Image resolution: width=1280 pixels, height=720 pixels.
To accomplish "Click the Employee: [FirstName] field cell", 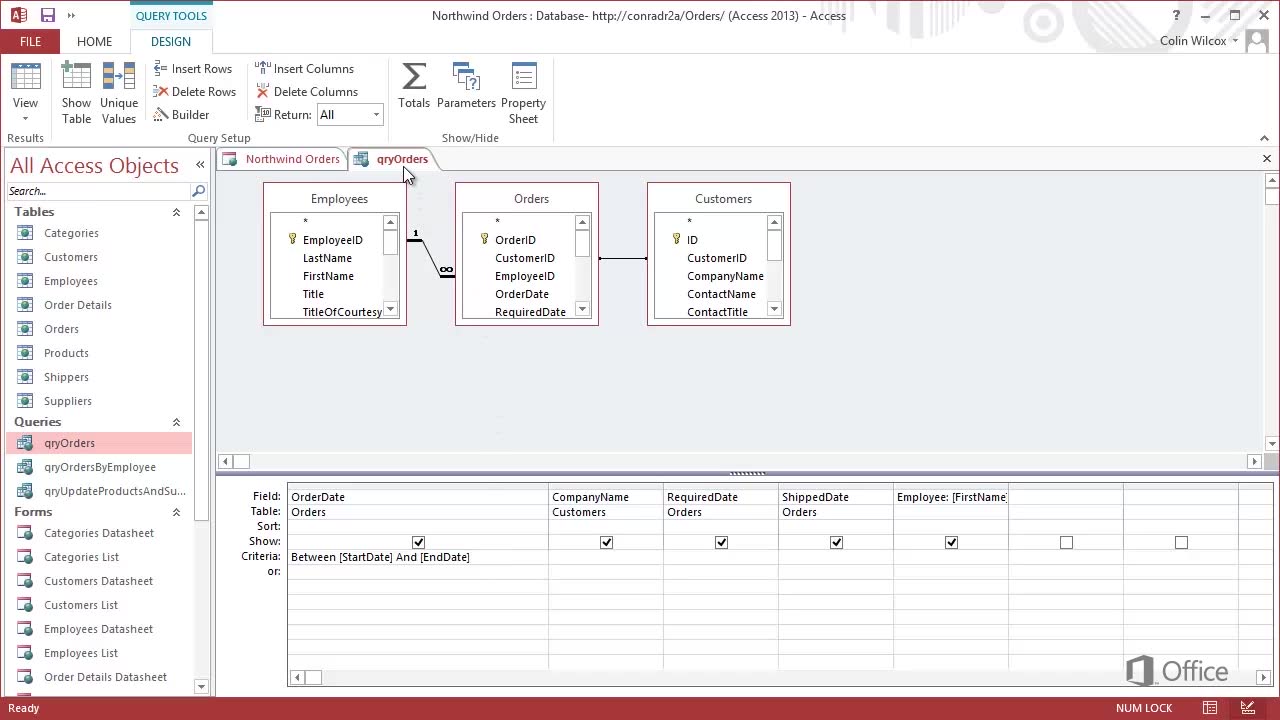I will click(x=951, y=497).
